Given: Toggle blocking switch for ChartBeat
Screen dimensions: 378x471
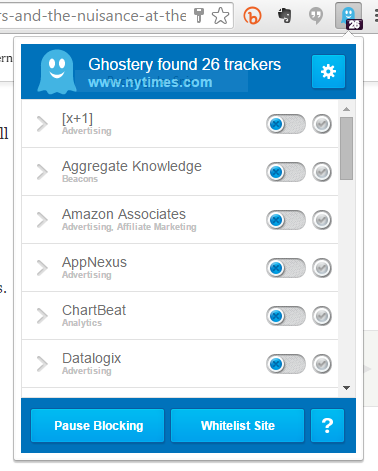Looking at the screenshot, I should 286,316.
